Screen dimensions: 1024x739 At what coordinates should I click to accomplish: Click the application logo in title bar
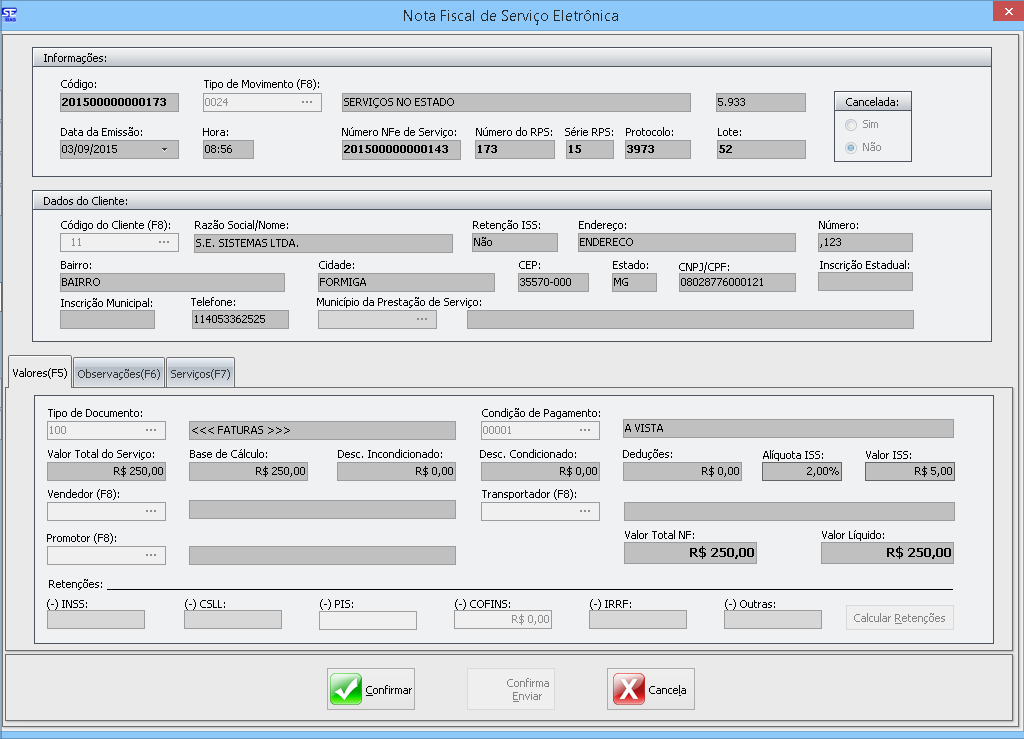(11, 15)
